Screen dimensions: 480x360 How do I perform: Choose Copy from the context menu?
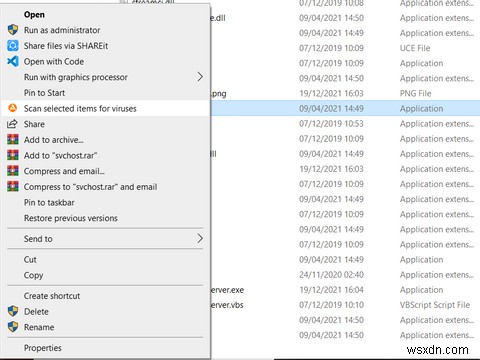pyautogui.click(x=33, y=275)
